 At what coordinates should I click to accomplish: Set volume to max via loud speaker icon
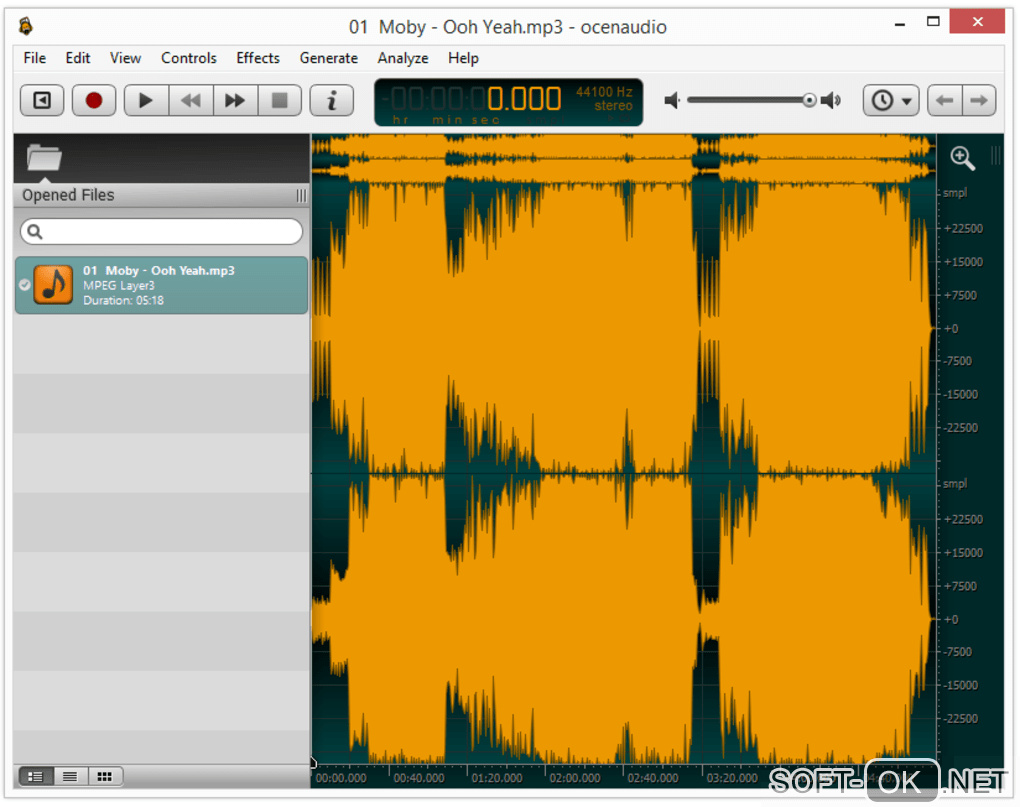(831, 100)
